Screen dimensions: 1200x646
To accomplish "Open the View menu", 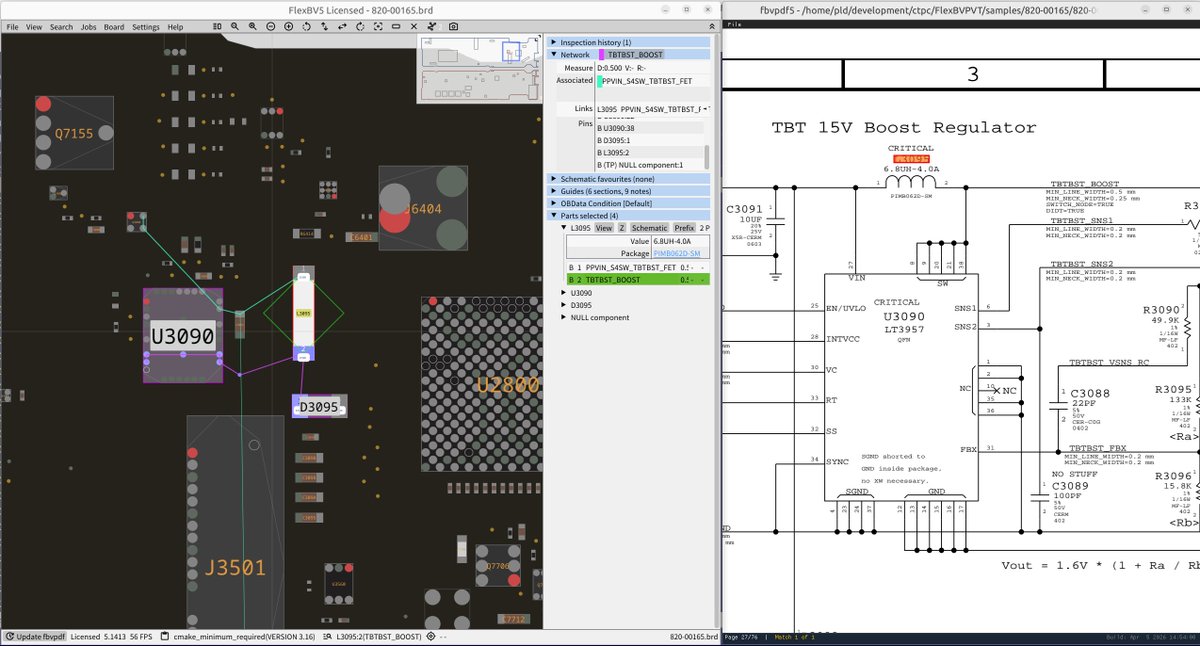I will [34, 27].
